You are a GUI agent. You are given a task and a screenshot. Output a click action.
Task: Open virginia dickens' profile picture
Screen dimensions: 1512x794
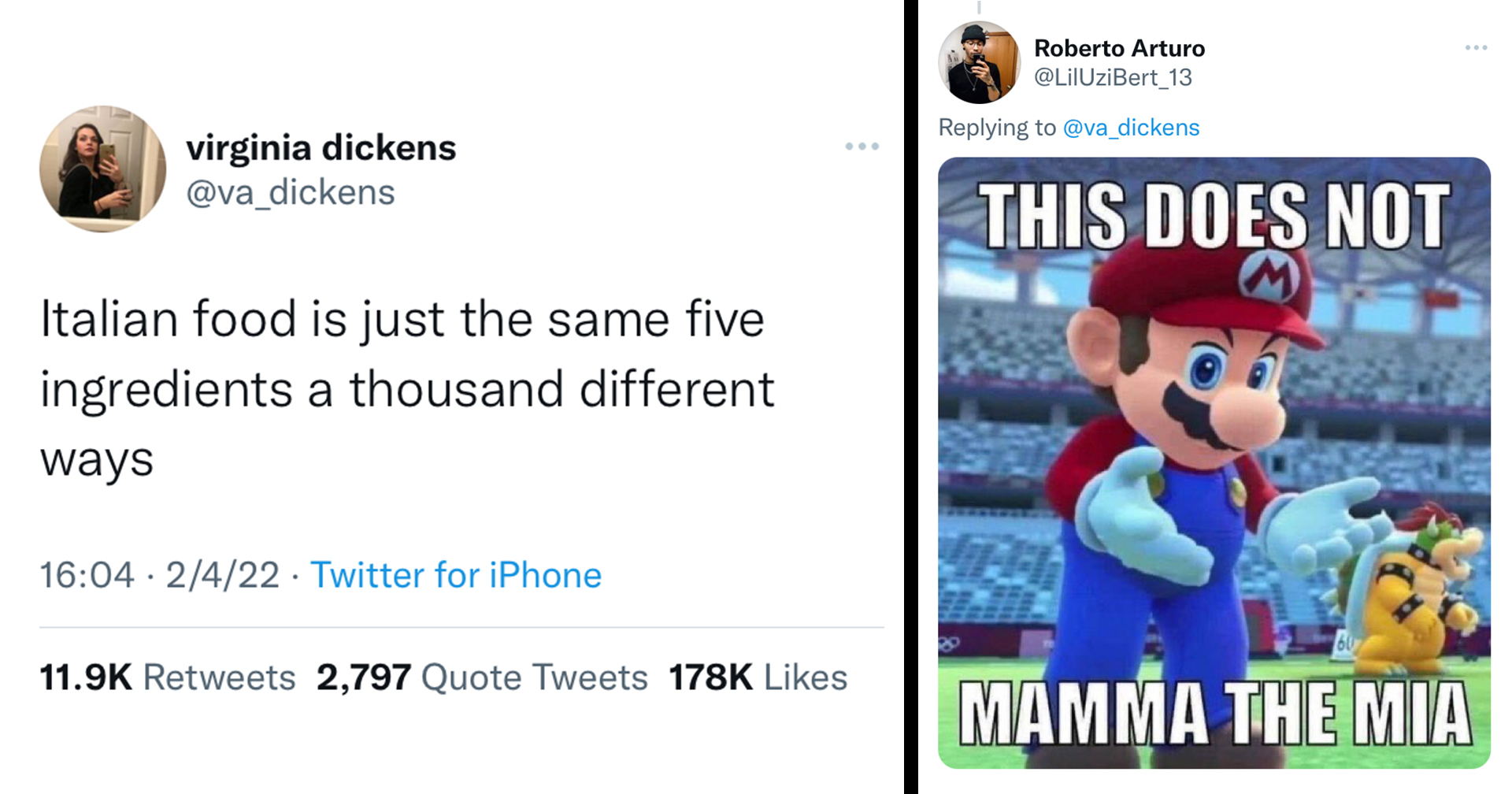click(x=102, y=169)
